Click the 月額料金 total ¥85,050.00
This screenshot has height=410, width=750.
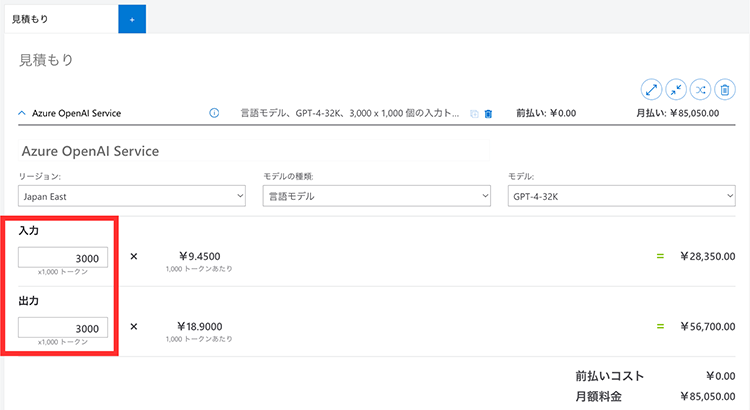[x=707, y=397]
